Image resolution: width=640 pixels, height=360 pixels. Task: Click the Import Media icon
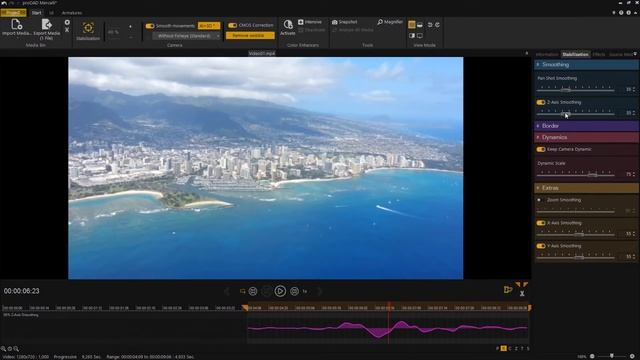pos(16,25)
